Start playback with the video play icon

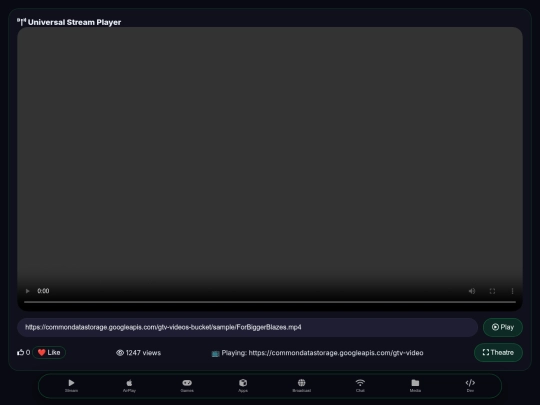tap(28, 291)
